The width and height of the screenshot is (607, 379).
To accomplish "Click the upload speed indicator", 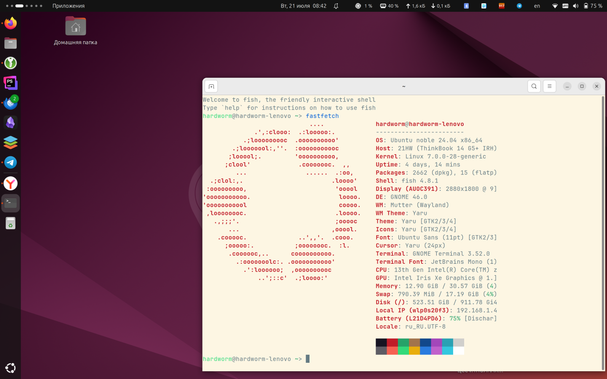I will (415, 6).
